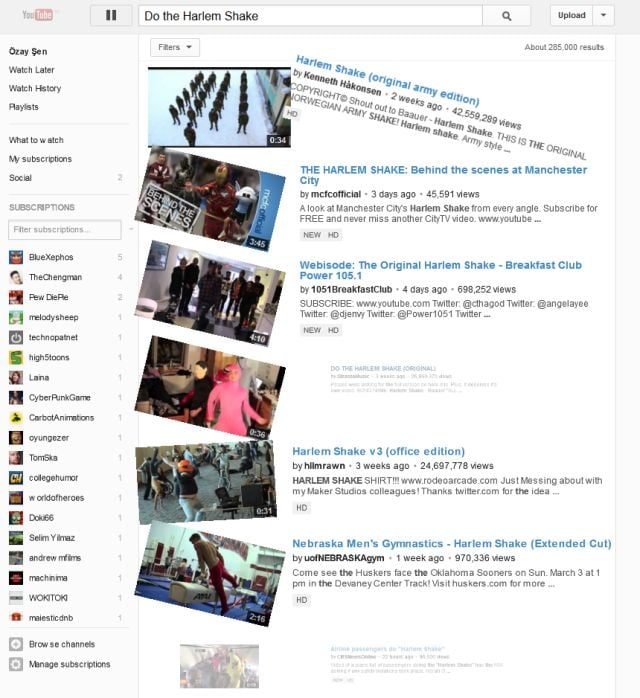This screenshot has height=698, width=640.
Task: Click the TomSka channel icon
Action: (16, 458)
